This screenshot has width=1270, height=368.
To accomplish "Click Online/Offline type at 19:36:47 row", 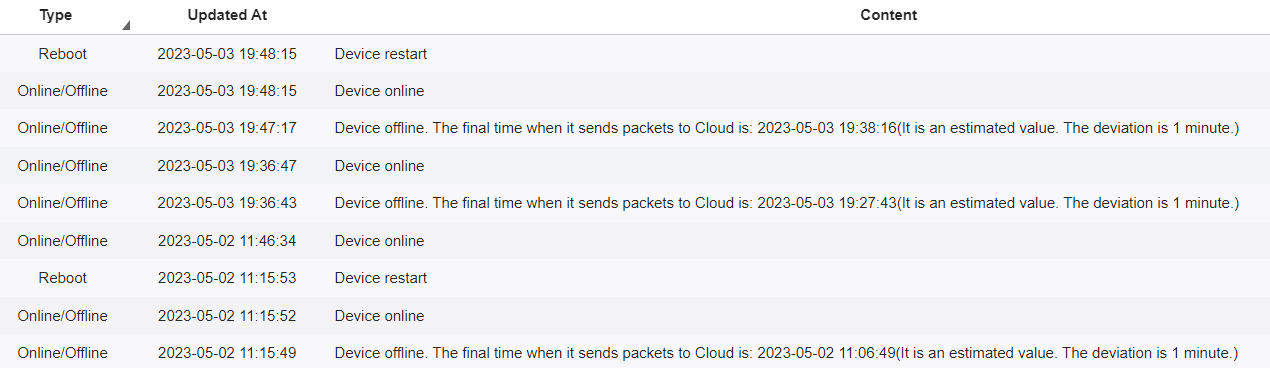I will (x=62, y=166).
